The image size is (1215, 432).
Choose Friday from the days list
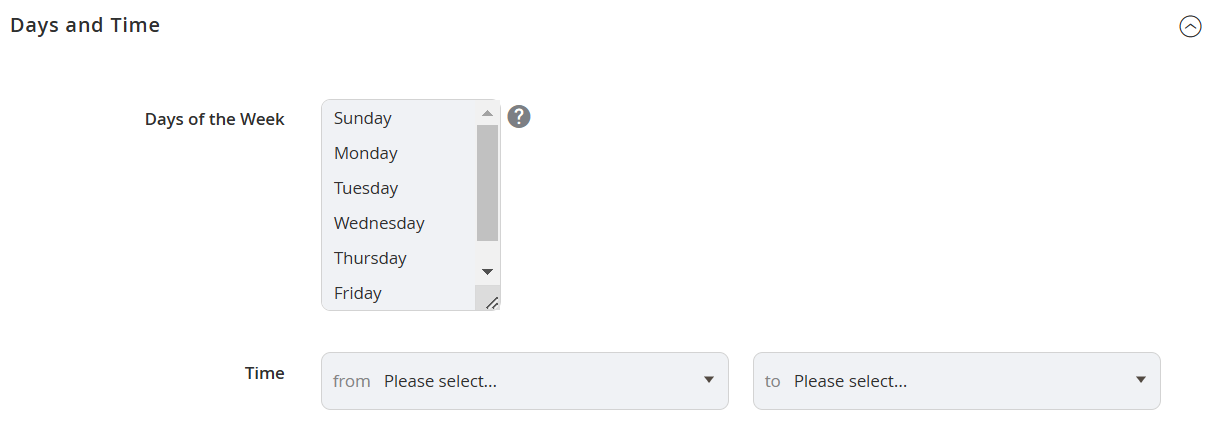click(x=399, y=293)
